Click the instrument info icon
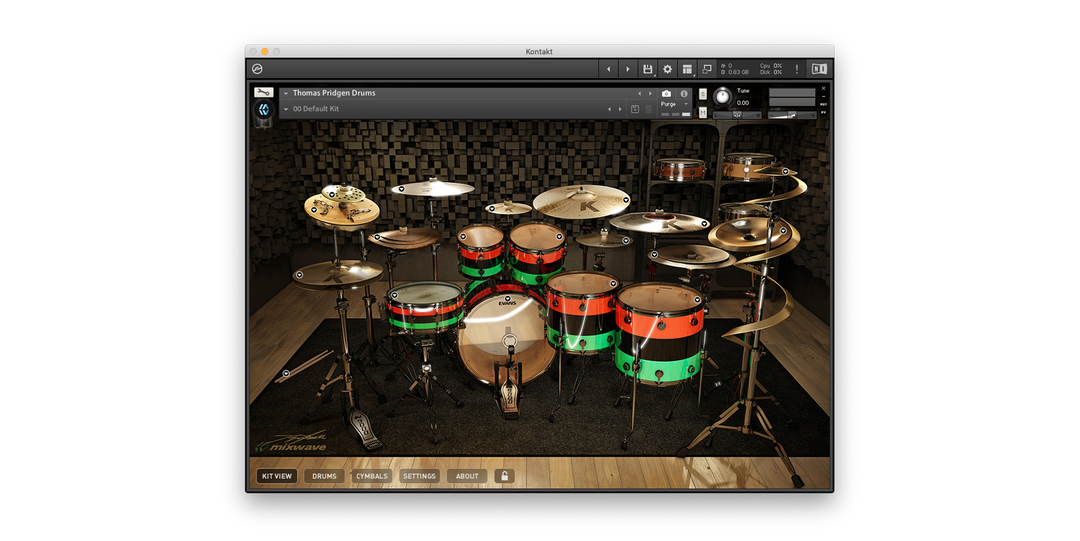The width and height of the screenshot is (1080, 541). point(684,93)
